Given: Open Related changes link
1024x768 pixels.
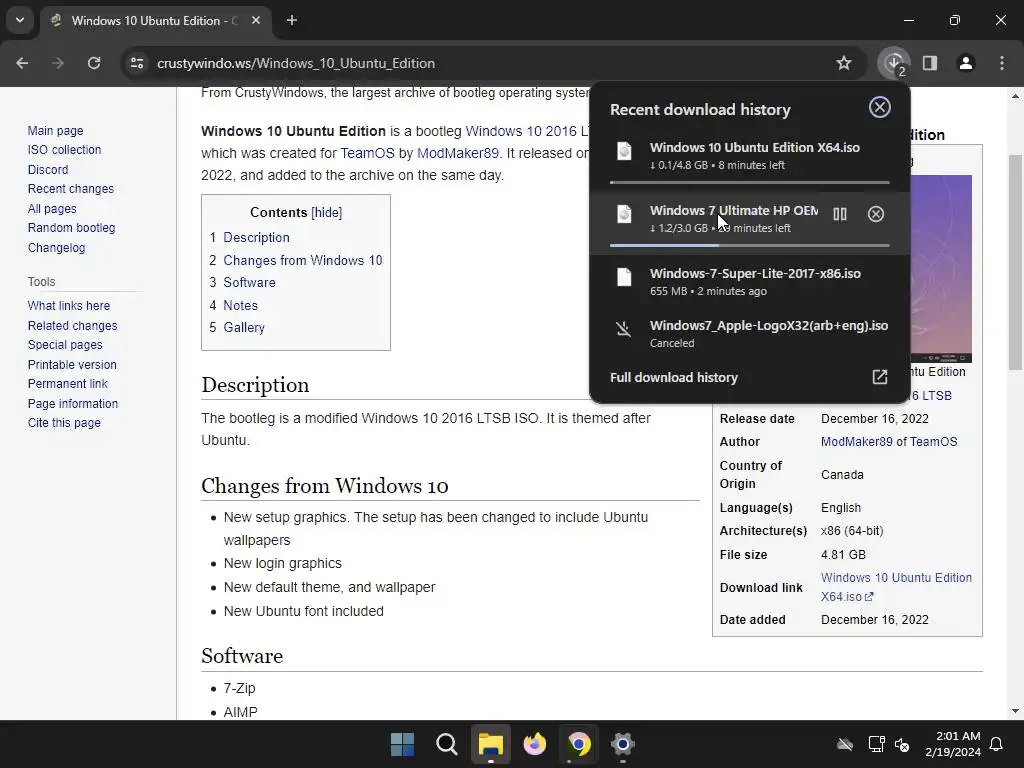Looking at the screenshot, I should [72, 325].
